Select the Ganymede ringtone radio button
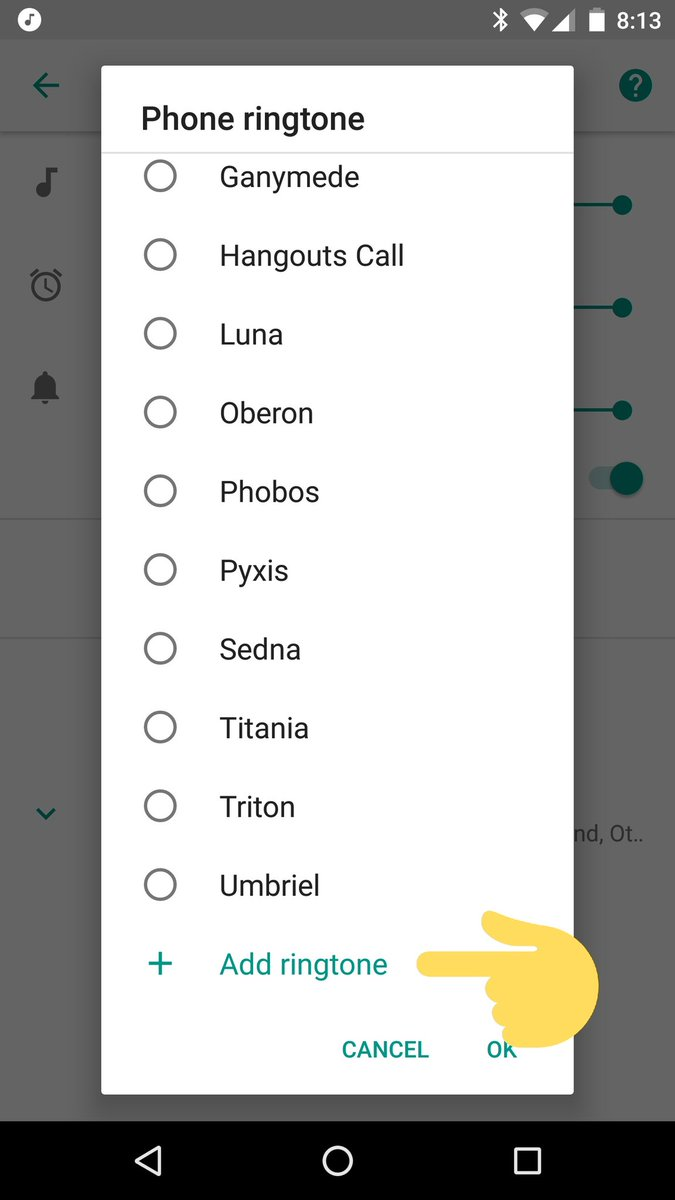675x1200 pixels. click(x=160, y=177)
